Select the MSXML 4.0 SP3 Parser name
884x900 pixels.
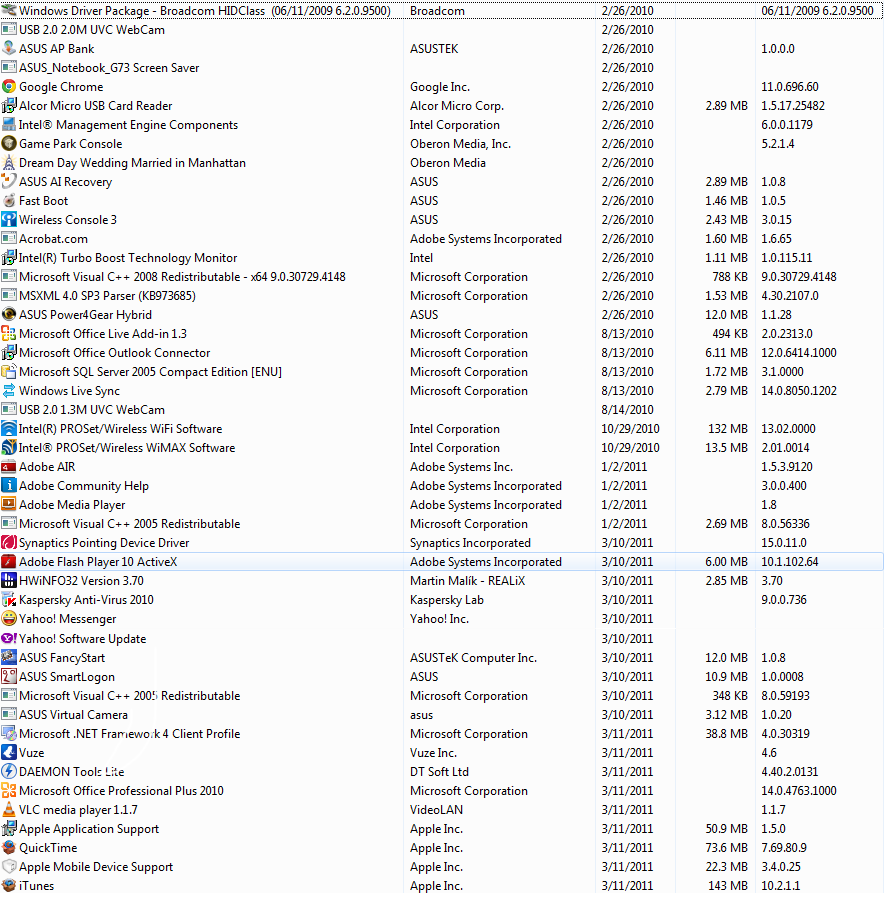107,296
